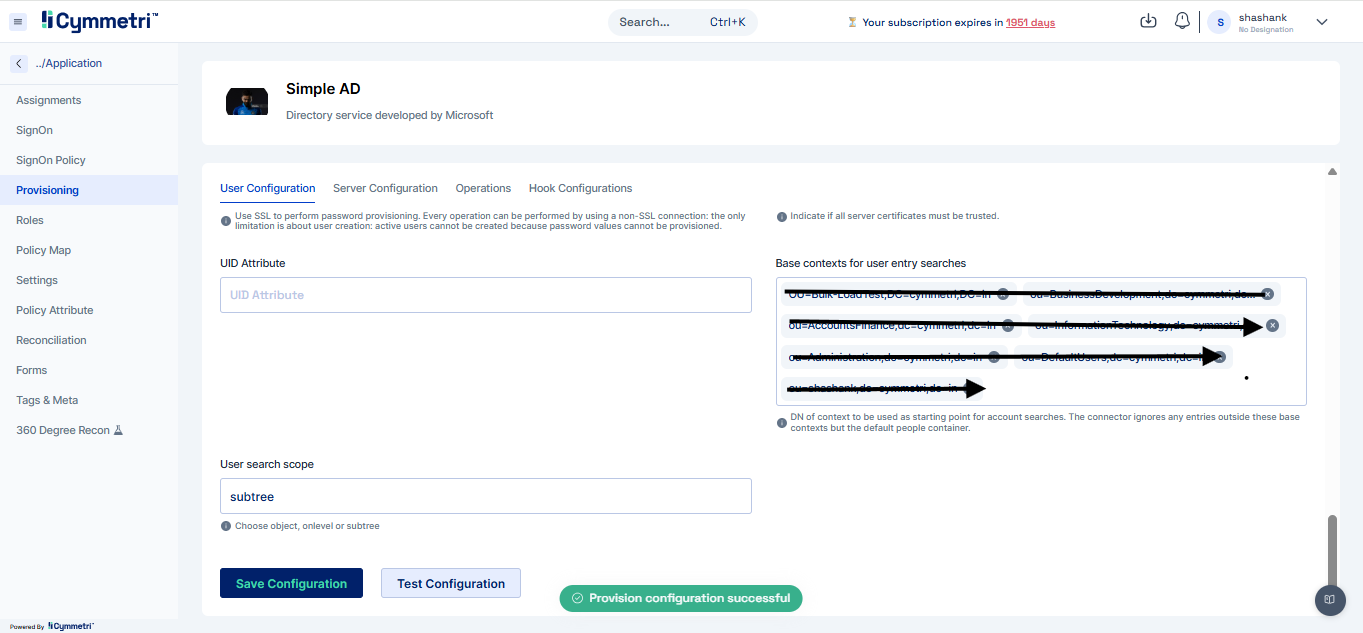Screen dimensions: 1363x633
Task: Click the back arrow beside ../Application
Action: [x=19, y=63]
